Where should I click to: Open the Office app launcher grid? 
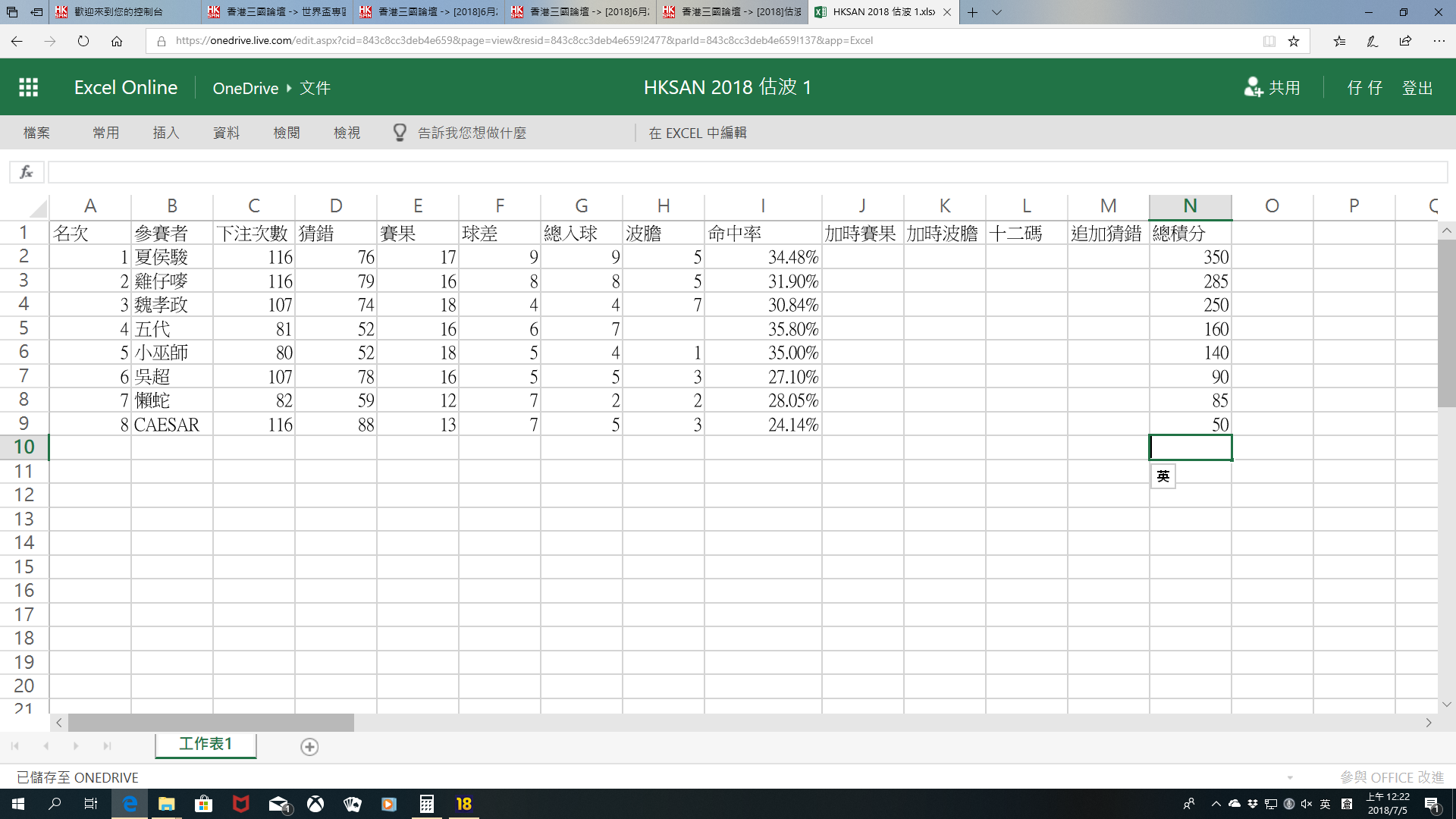tap(28, 87)
